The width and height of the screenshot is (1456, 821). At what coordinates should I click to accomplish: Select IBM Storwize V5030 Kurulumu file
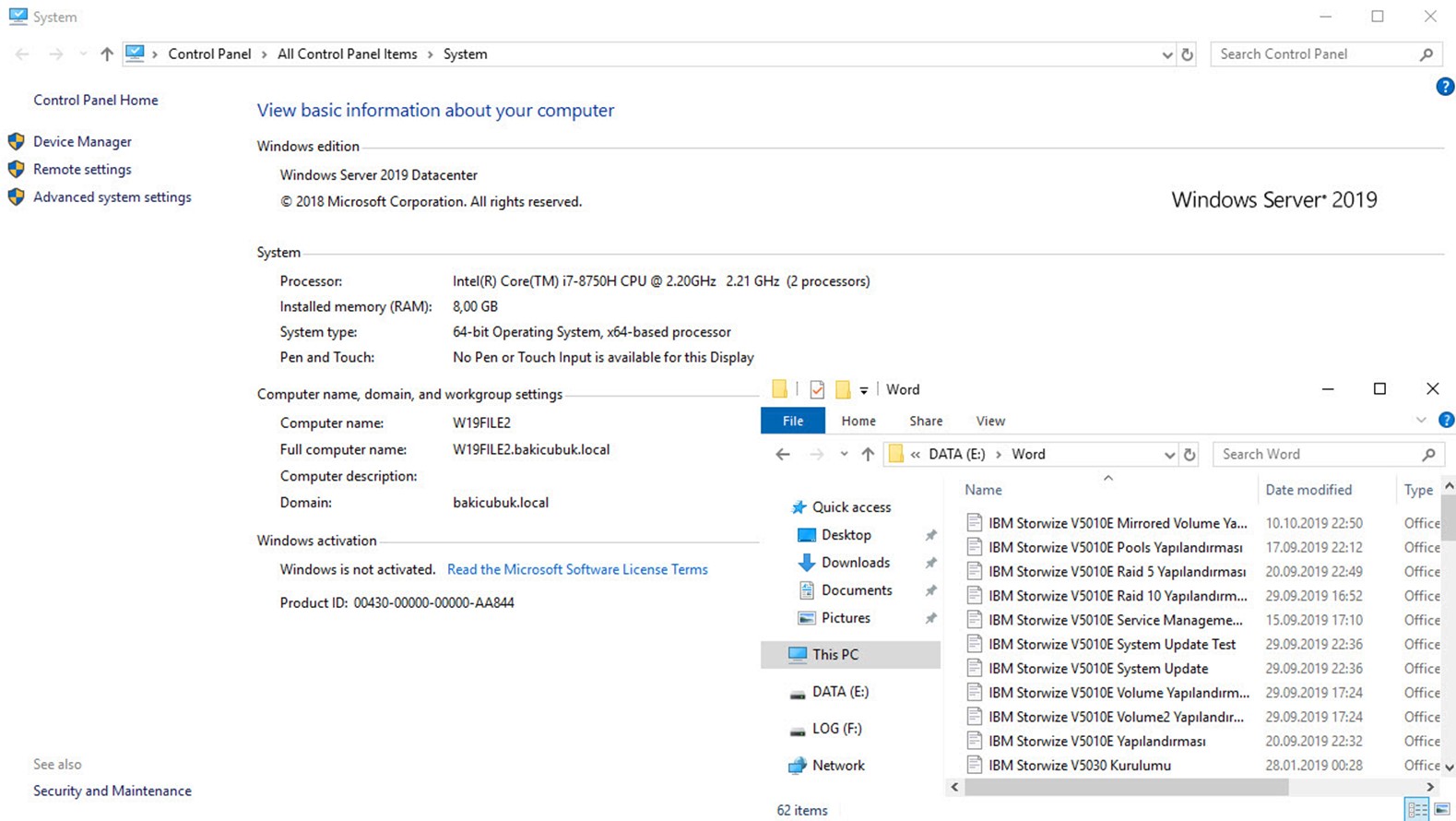1080,765
